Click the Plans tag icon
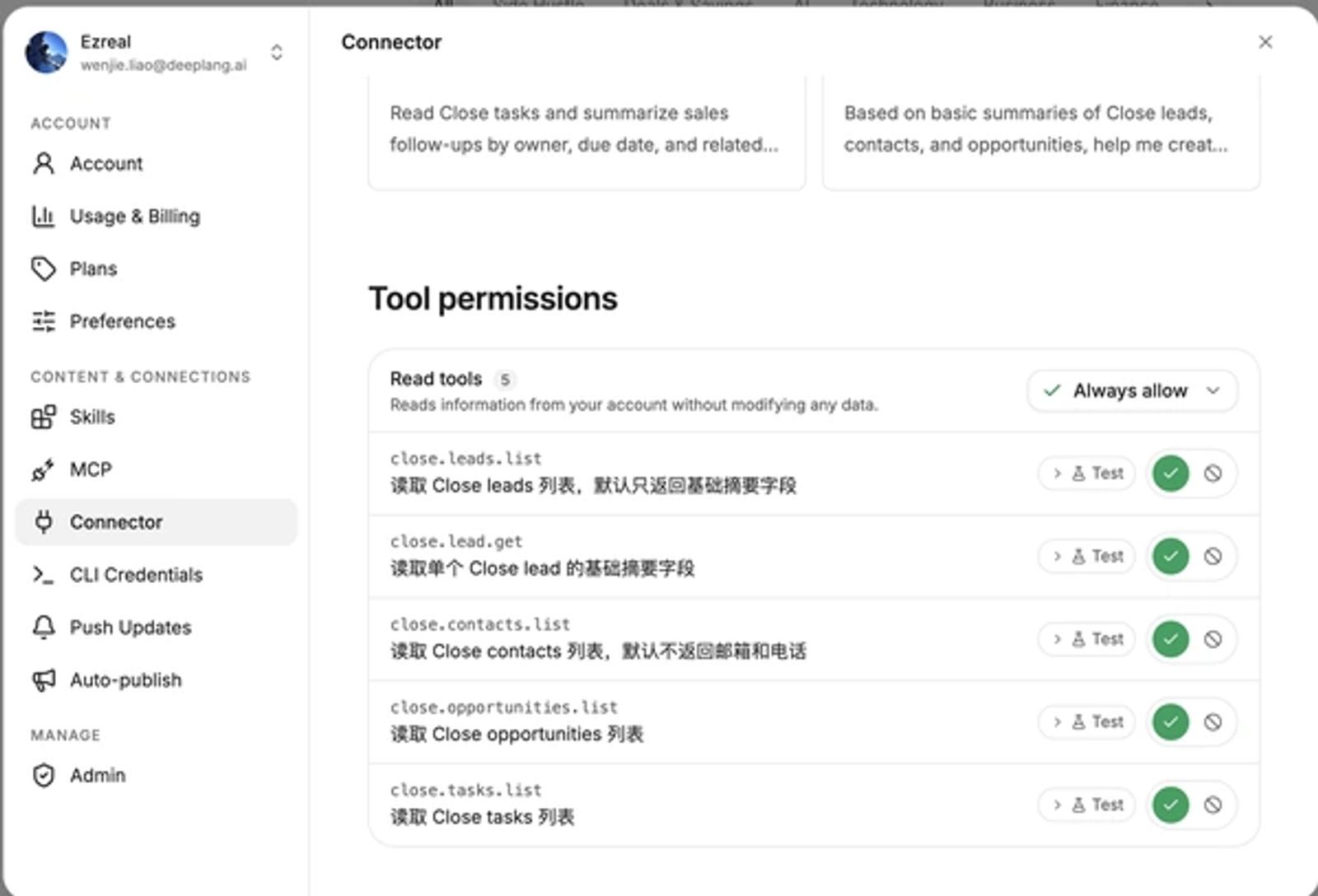This screenshot has width=1318, height=896. click(44, 268)
